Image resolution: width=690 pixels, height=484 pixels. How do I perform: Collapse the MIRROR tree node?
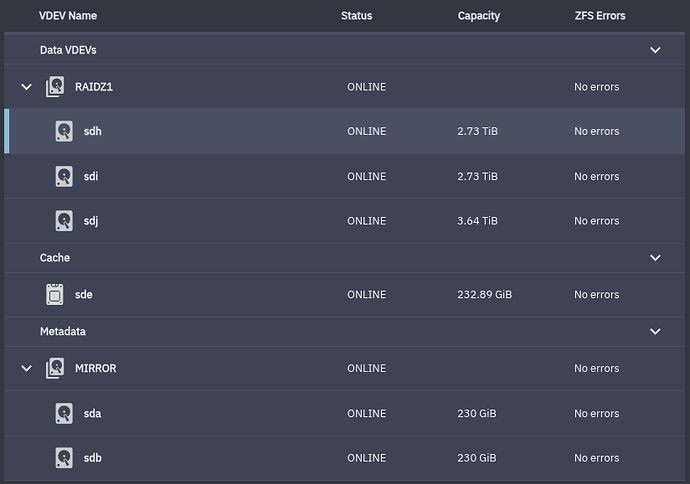click(26, 368)
